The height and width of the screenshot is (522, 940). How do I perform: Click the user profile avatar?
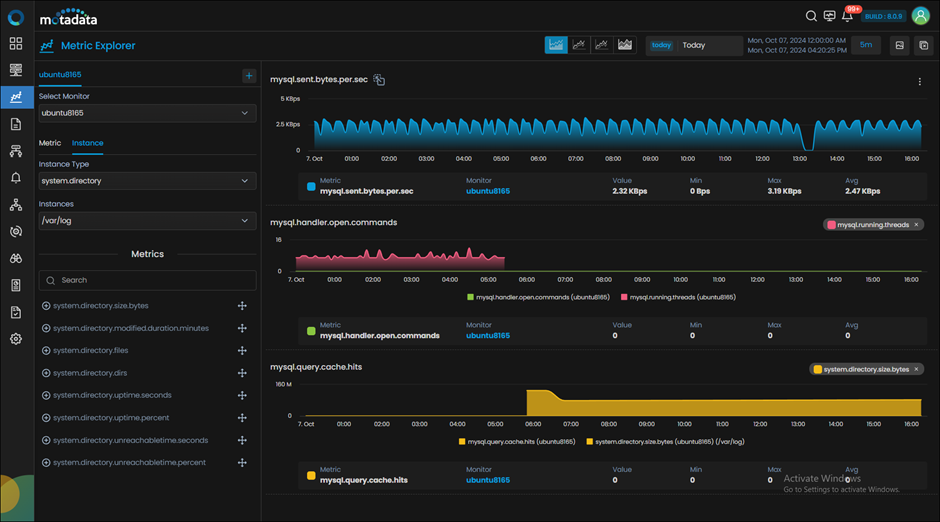[920, 16]
